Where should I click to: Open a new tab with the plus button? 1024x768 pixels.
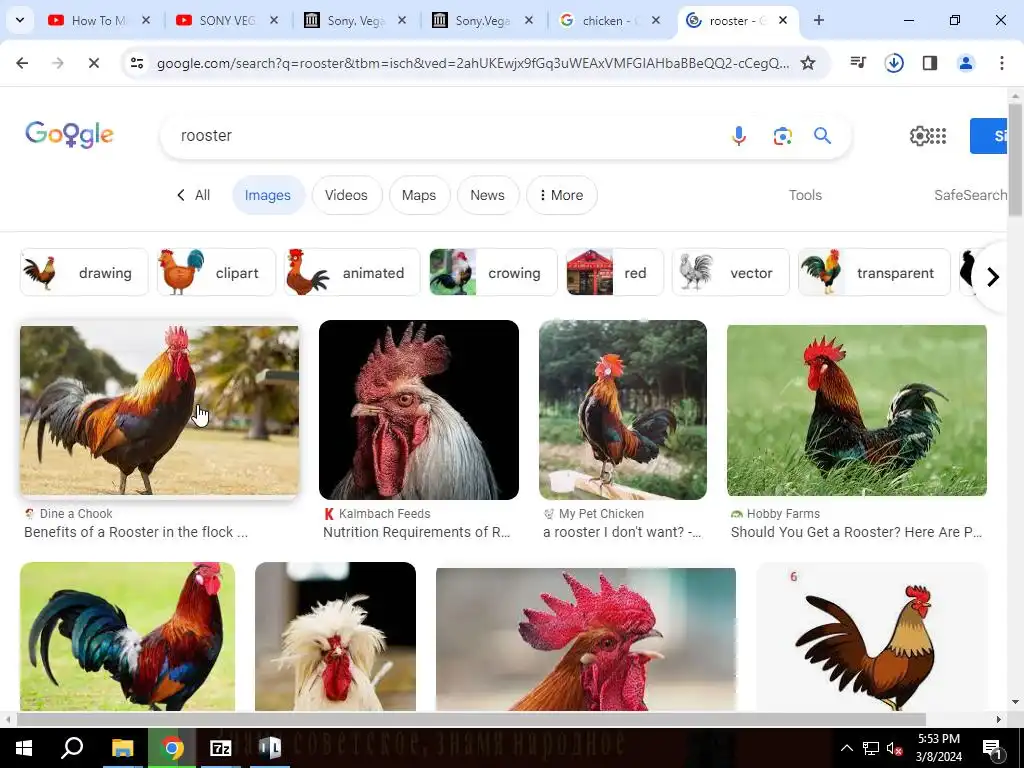818,20
